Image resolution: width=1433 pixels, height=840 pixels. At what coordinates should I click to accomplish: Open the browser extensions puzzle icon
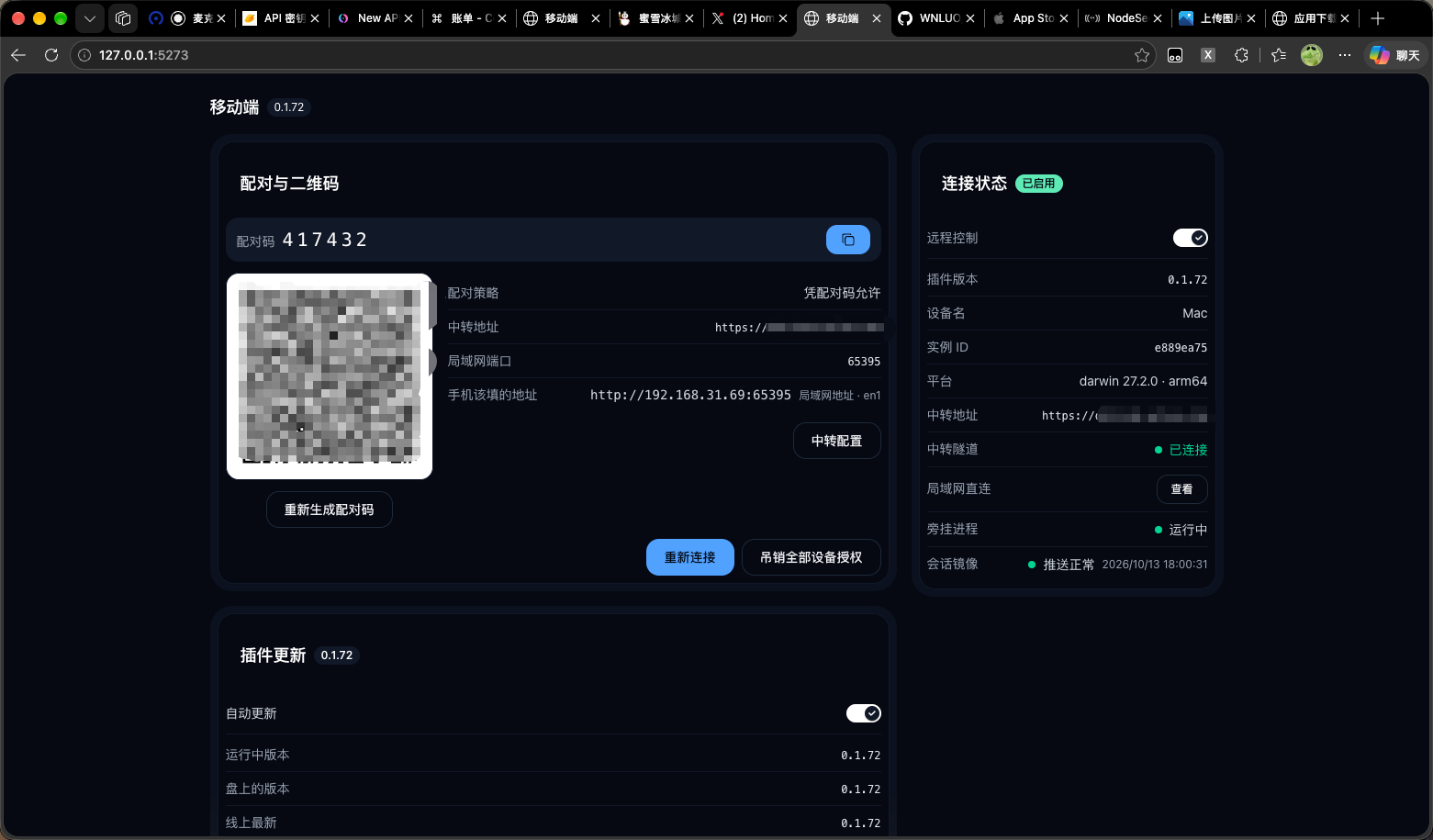(1241, 55)
